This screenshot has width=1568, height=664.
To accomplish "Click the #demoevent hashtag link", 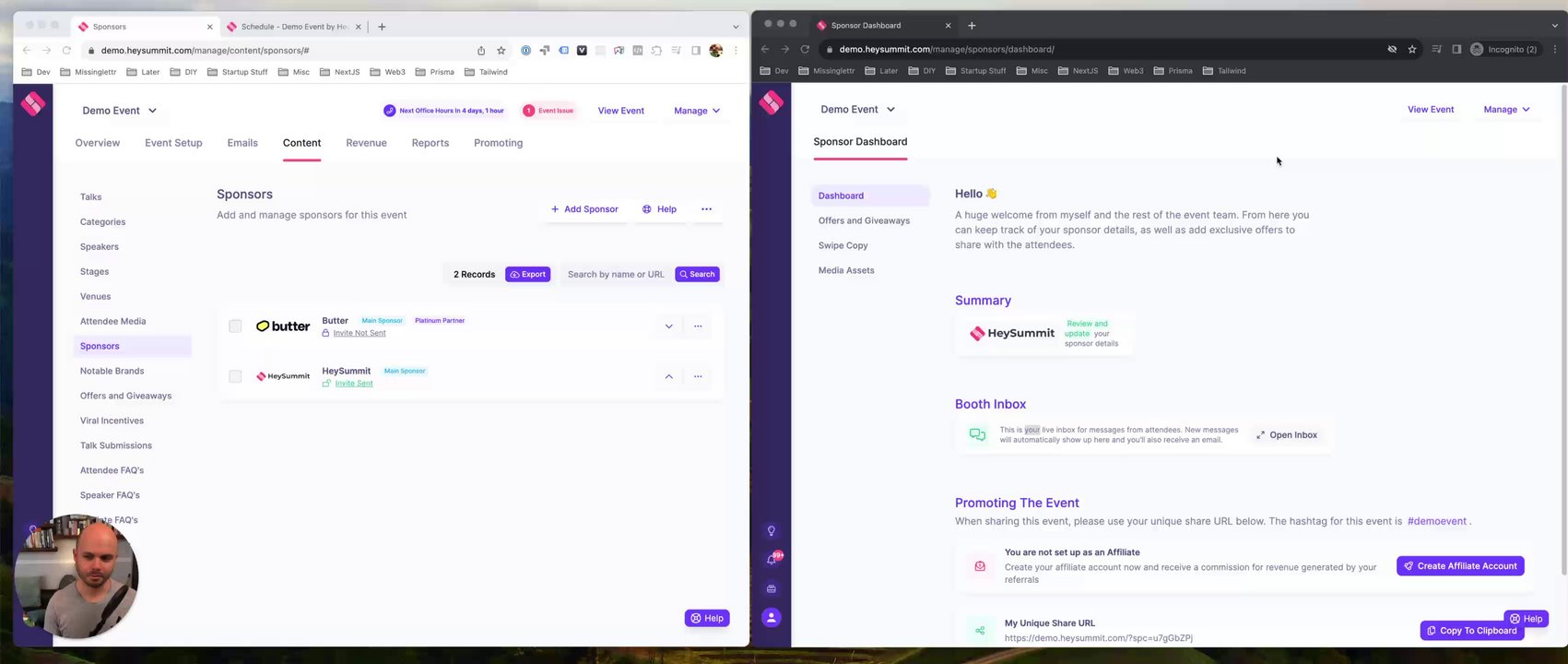I will (1437, 521).
